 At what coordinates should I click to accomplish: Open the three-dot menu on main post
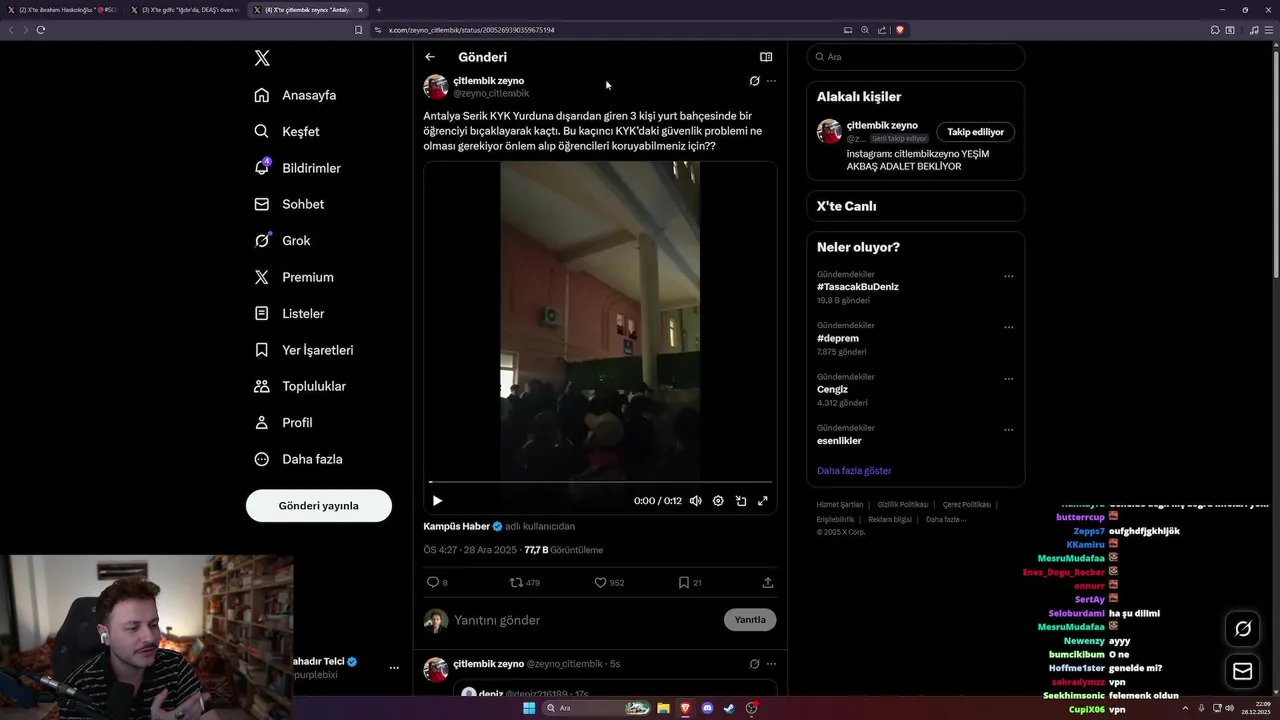coord(771,81)
